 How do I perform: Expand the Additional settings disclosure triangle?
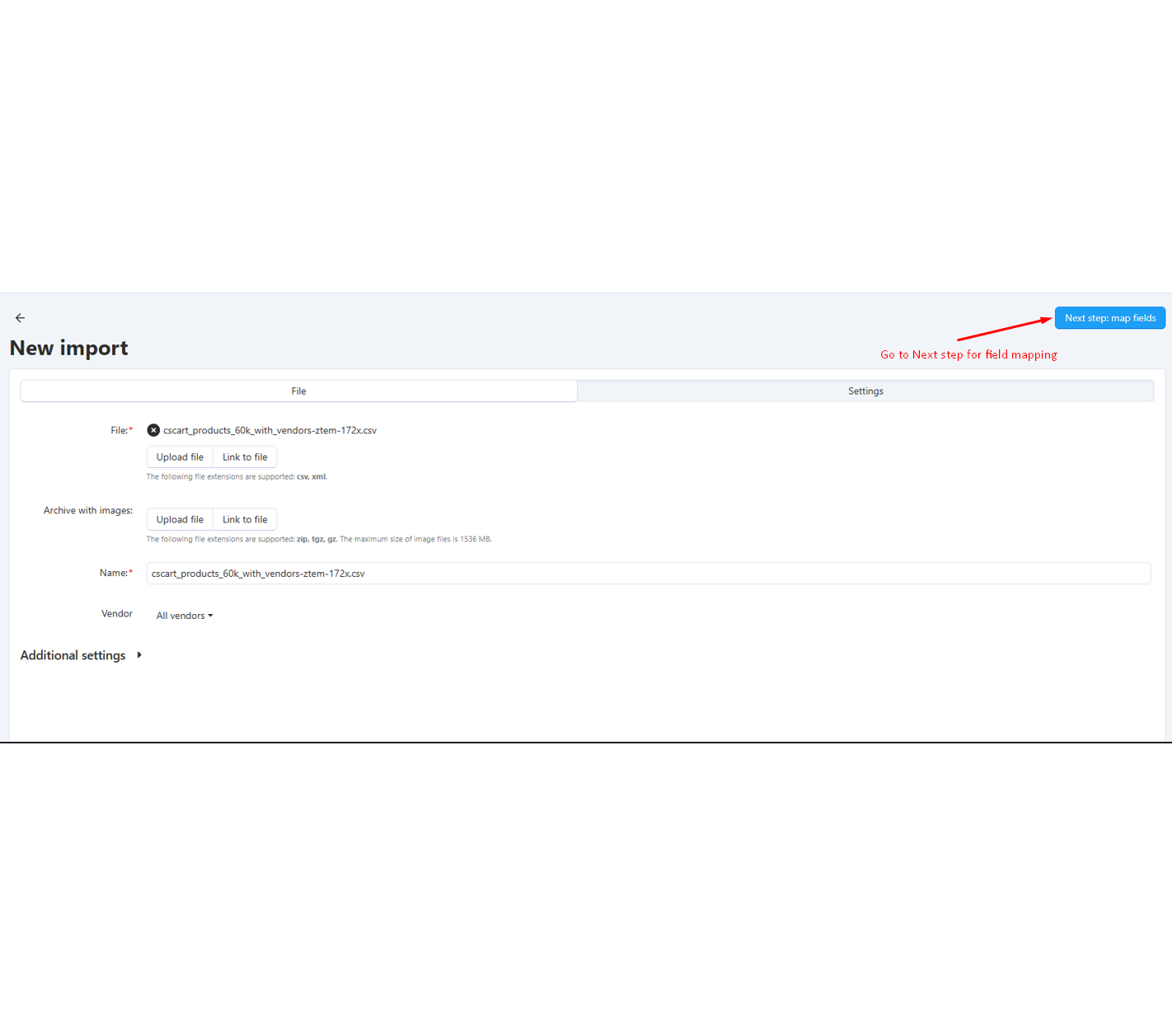(139, 655)
